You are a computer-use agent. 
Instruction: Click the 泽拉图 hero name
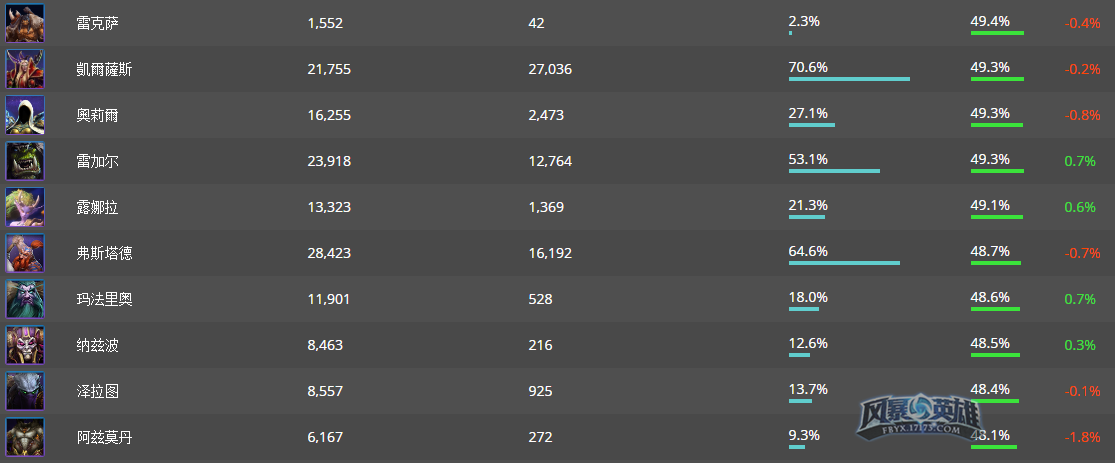click(97, 391)
